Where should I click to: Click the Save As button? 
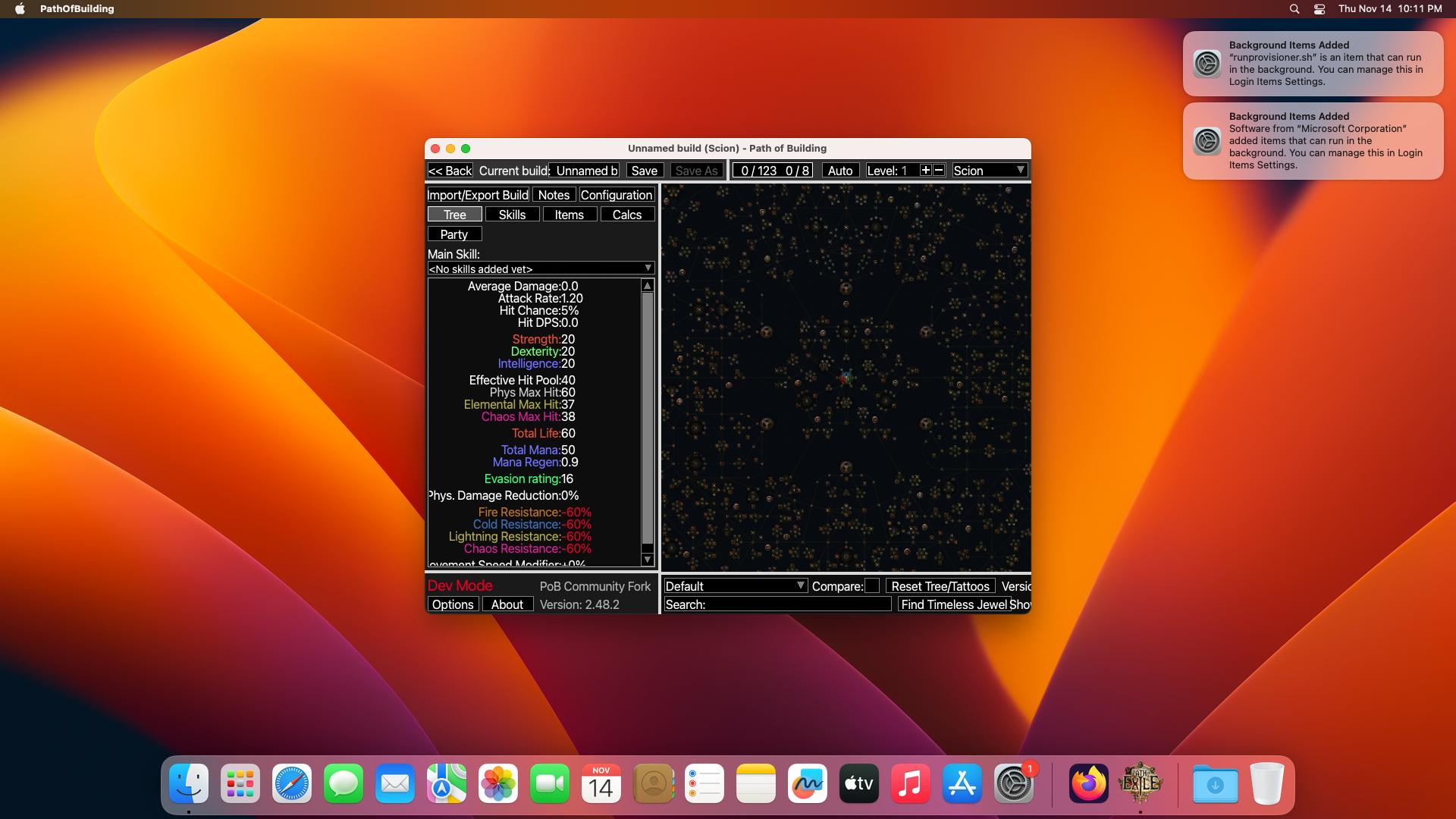[696, 171]
